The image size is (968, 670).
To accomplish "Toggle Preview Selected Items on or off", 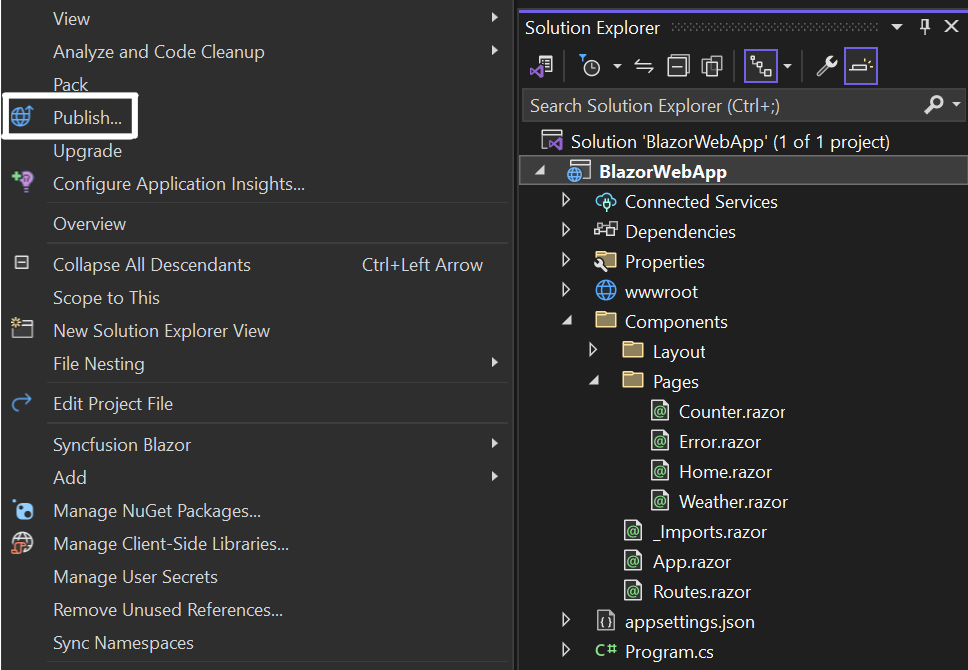I will (x=860, y=66).
